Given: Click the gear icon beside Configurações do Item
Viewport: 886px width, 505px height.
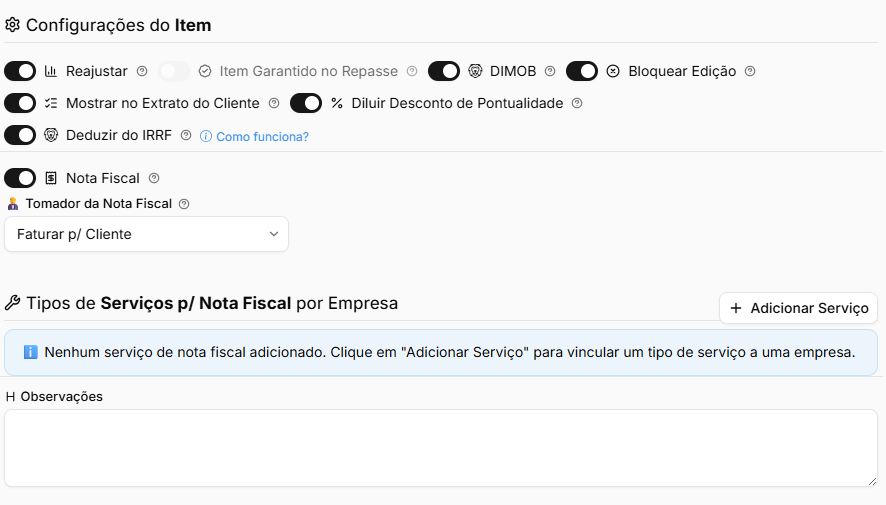Looking at the screenshot, I should point(12,25).
